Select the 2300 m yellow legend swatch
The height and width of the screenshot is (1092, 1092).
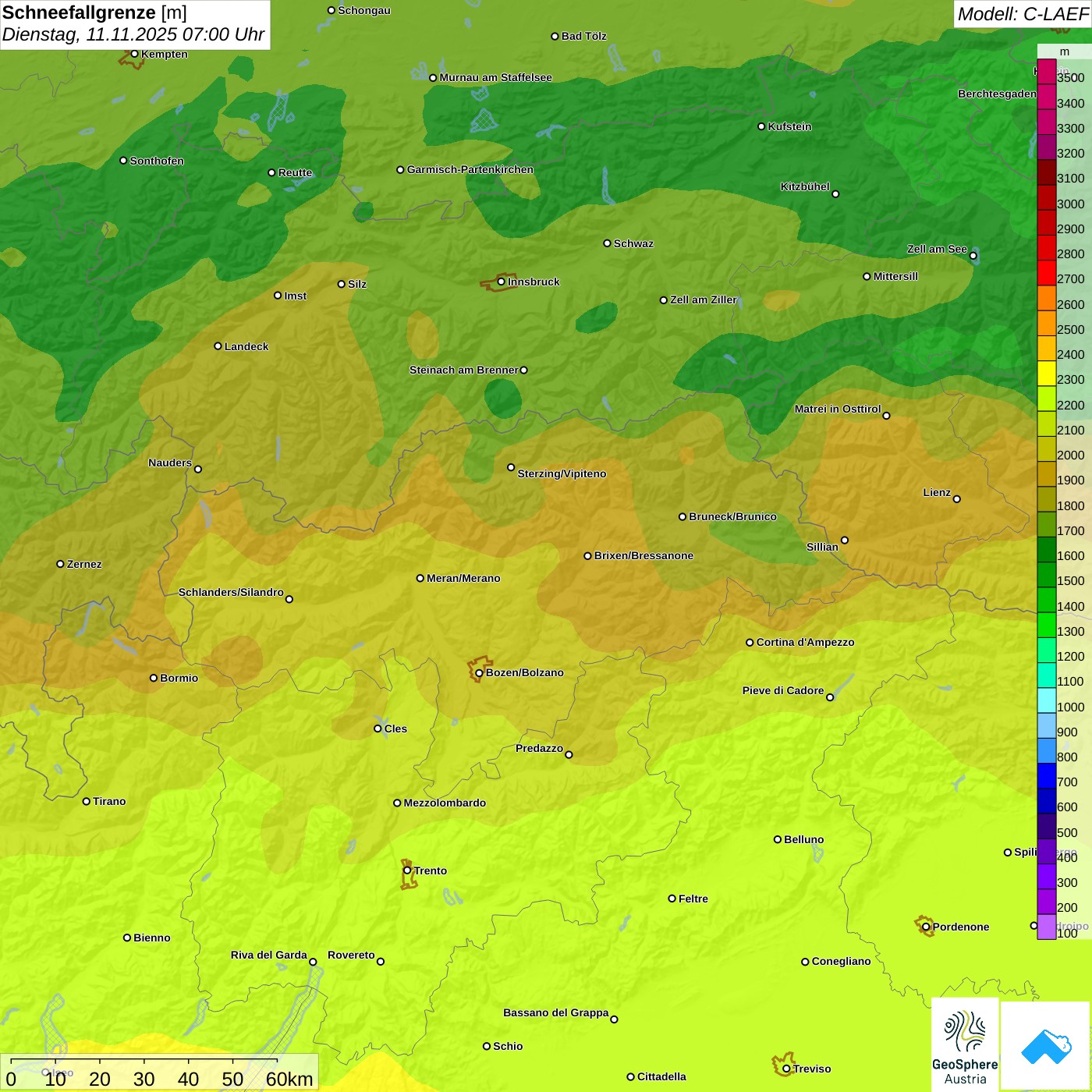[x=1046, y=374]
